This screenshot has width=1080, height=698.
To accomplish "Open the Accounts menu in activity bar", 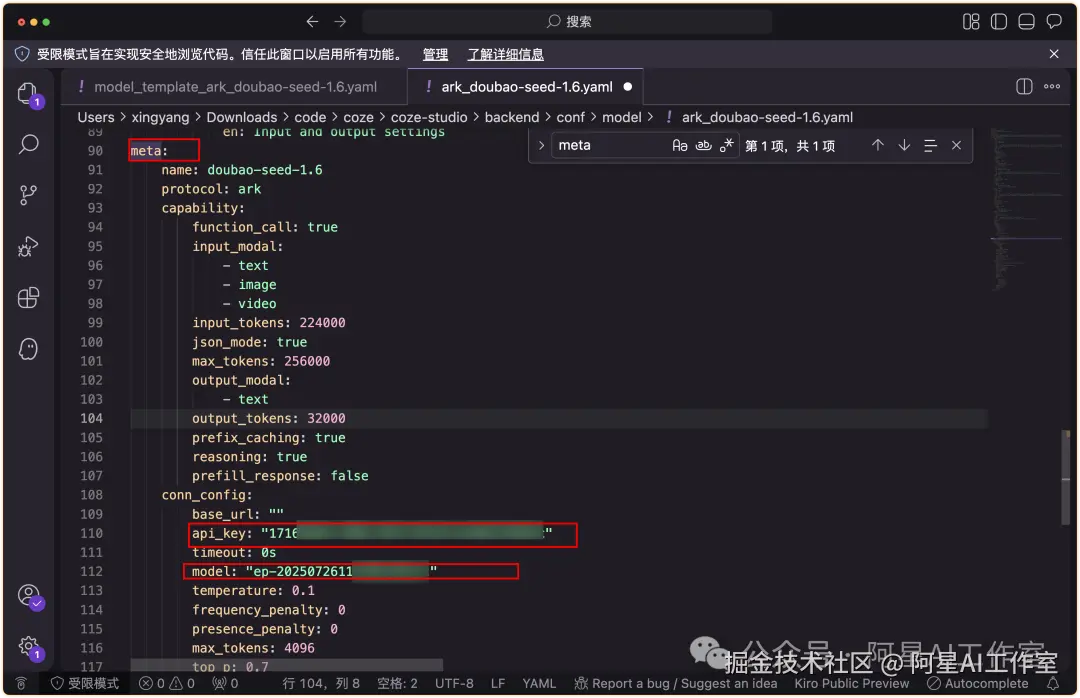I will 28,596.
